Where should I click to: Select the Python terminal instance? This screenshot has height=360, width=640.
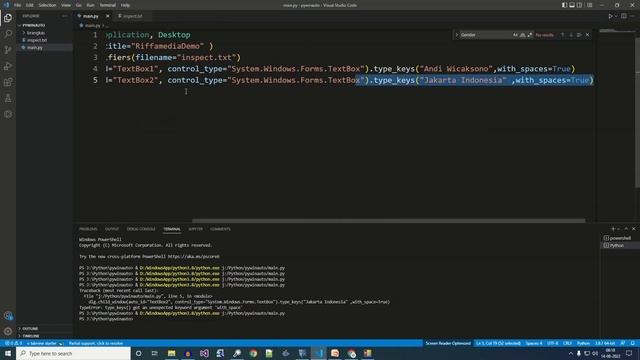(x=620, y=245)
